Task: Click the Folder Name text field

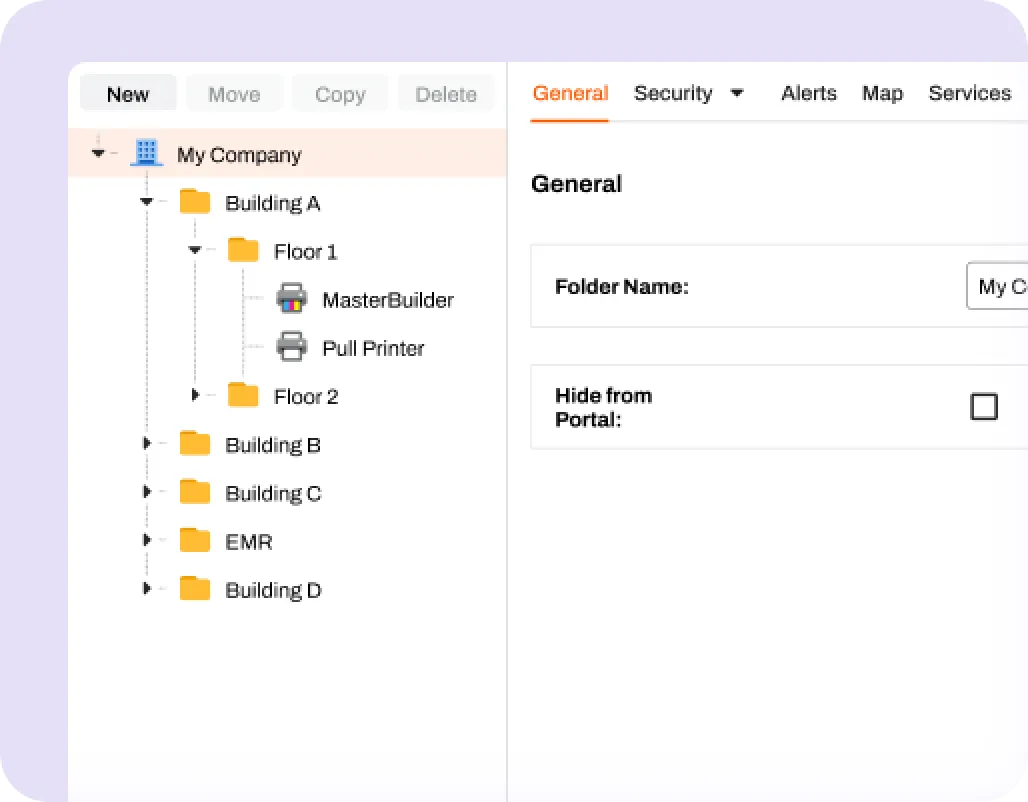Action: [x=999, y=286]
